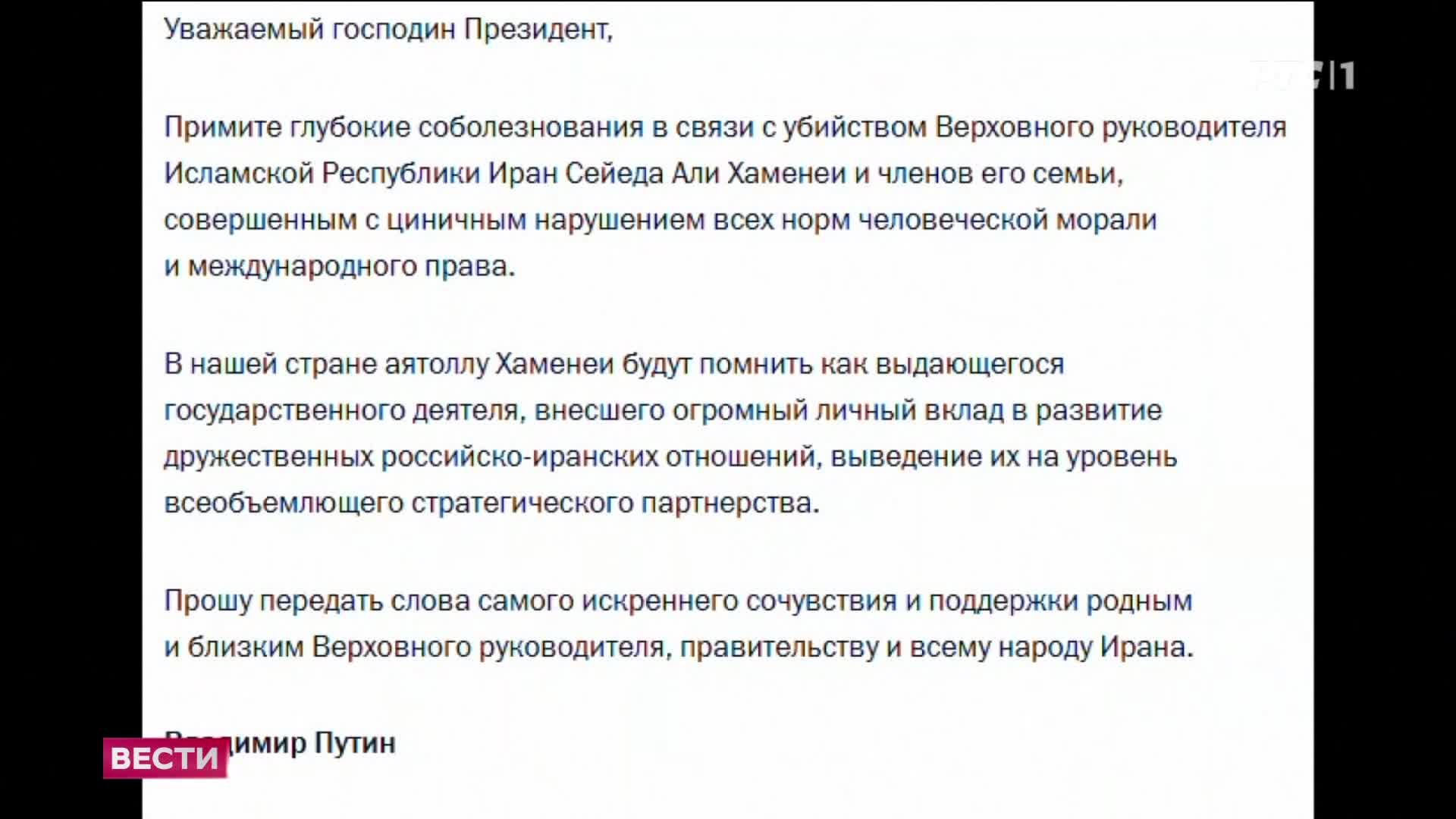
Task: Click the pink ВЕСТИ logo badge
Action: [x=165, y=758]
